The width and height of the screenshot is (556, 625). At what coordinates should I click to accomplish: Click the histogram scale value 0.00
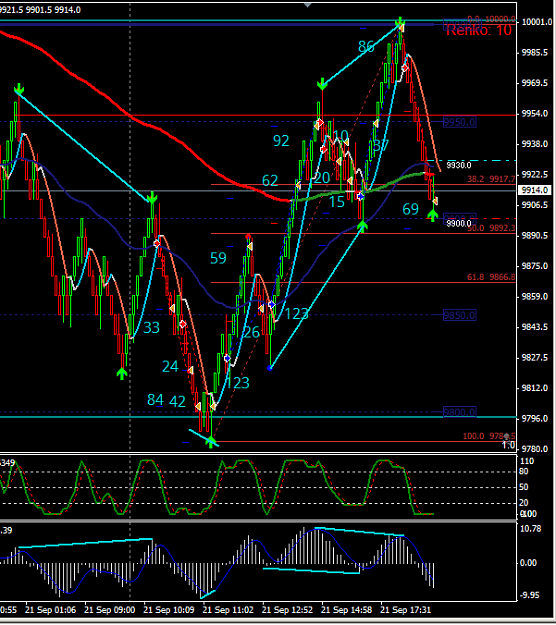[529, 563]
